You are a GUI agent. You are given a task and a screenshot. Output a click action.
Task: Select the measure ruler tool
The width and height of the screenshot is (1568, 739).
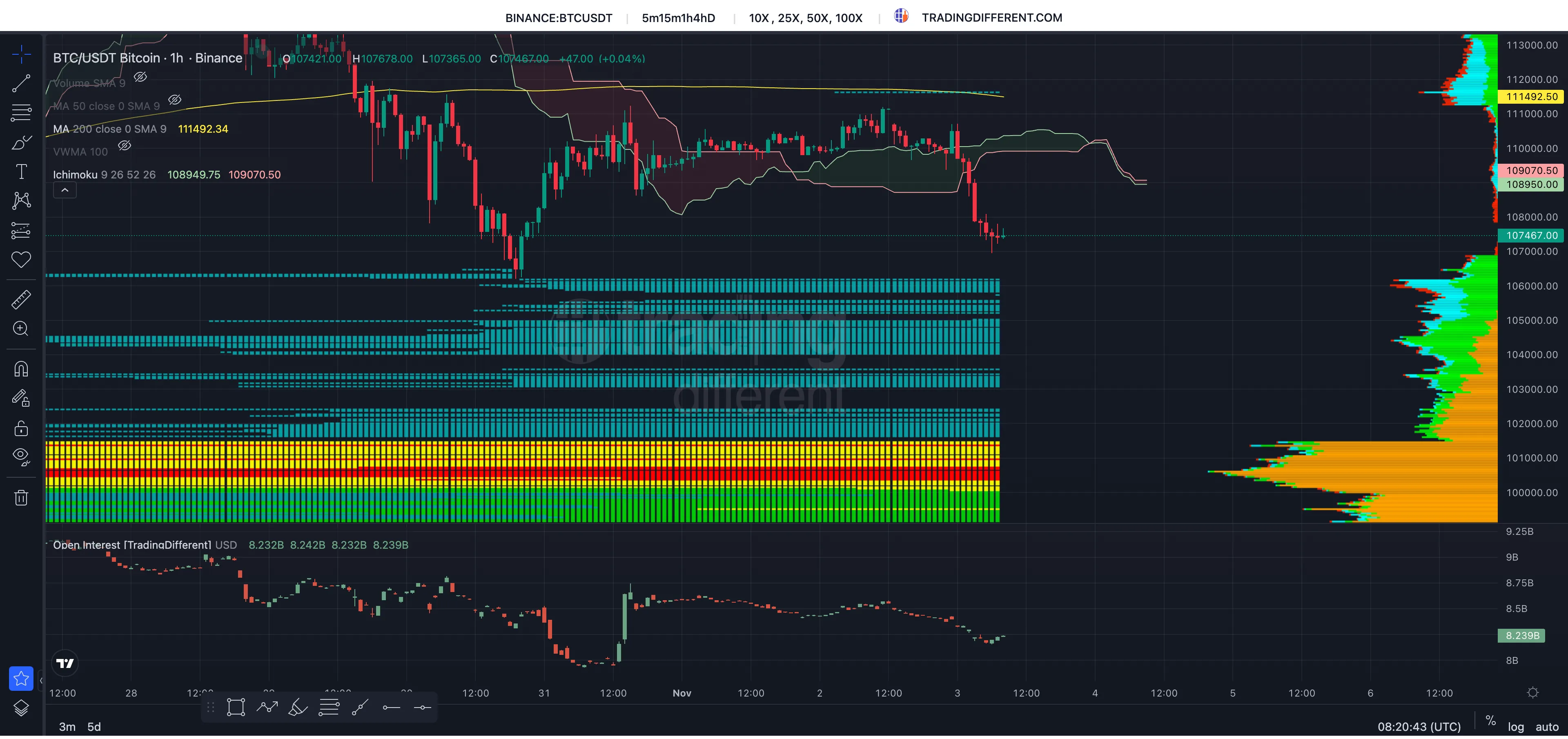[x=21, y=300]
